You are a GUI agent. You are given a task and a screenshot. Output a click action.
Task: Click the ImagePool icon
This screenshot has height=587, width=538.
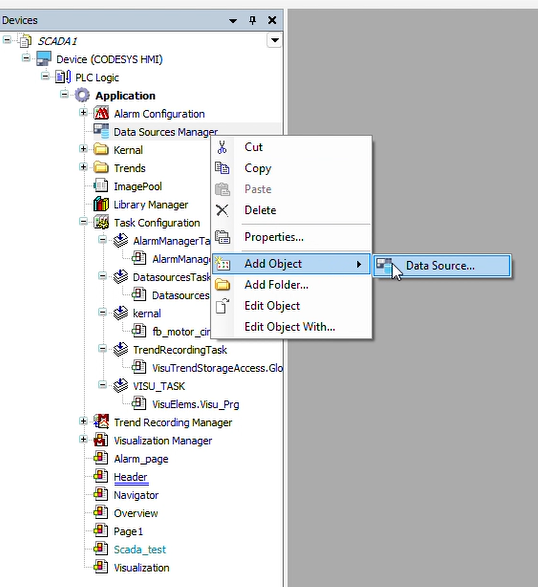coord(101,186)
